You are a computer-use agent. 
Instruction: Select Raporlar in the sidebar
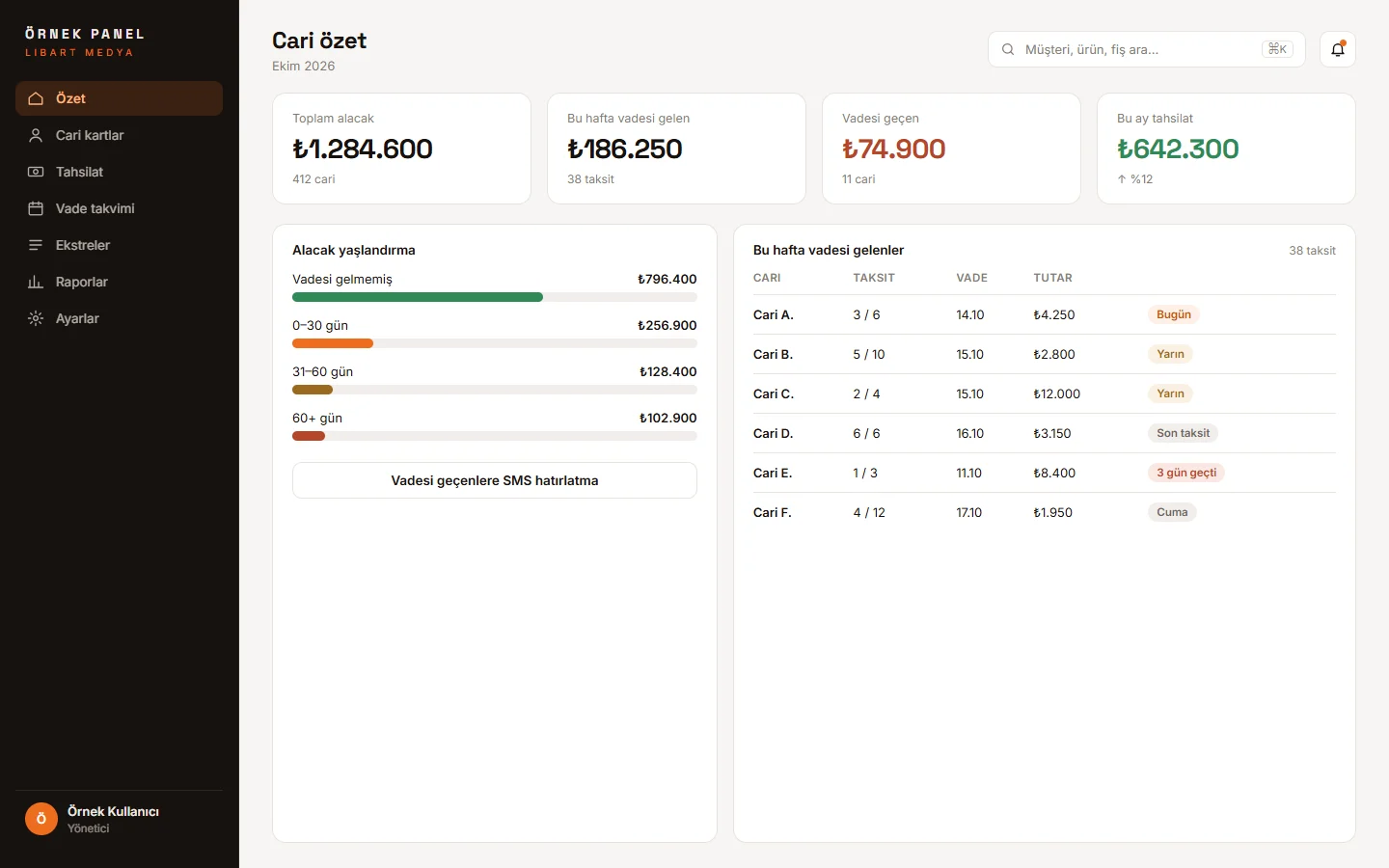119,282
